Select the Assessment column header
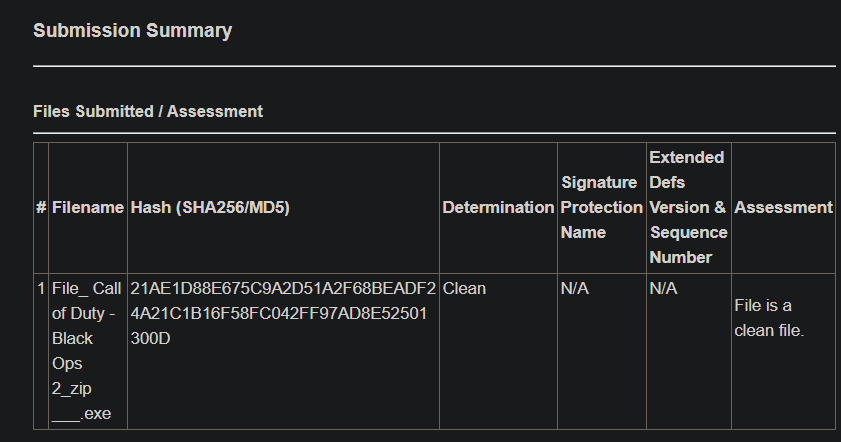This screenshot has height=442, width=841. 783,207
